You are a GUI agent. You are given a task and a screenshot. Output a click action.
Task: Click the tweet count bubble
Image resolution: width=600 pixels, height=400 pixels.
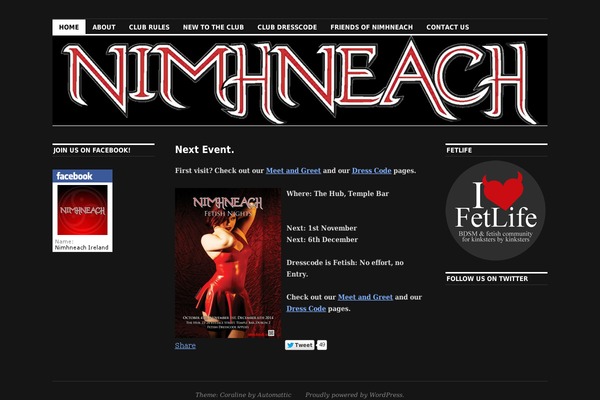[x=322, y=345]
